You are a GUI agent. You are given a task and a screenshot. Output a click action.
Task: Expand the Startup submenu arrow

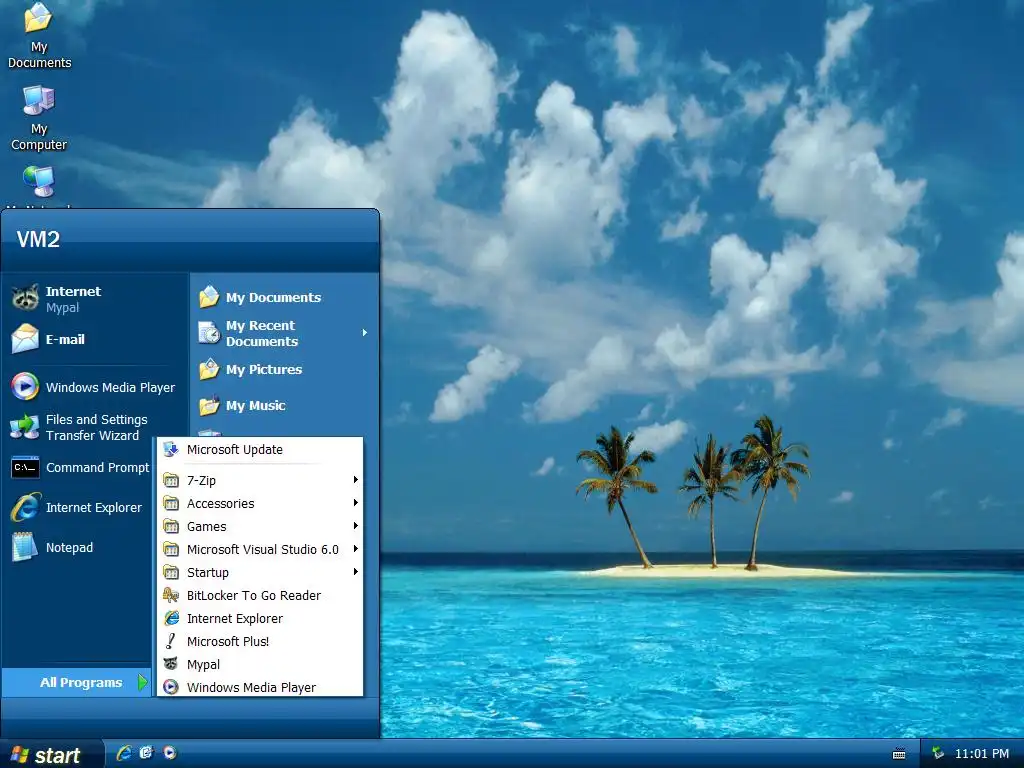(355, 571)
